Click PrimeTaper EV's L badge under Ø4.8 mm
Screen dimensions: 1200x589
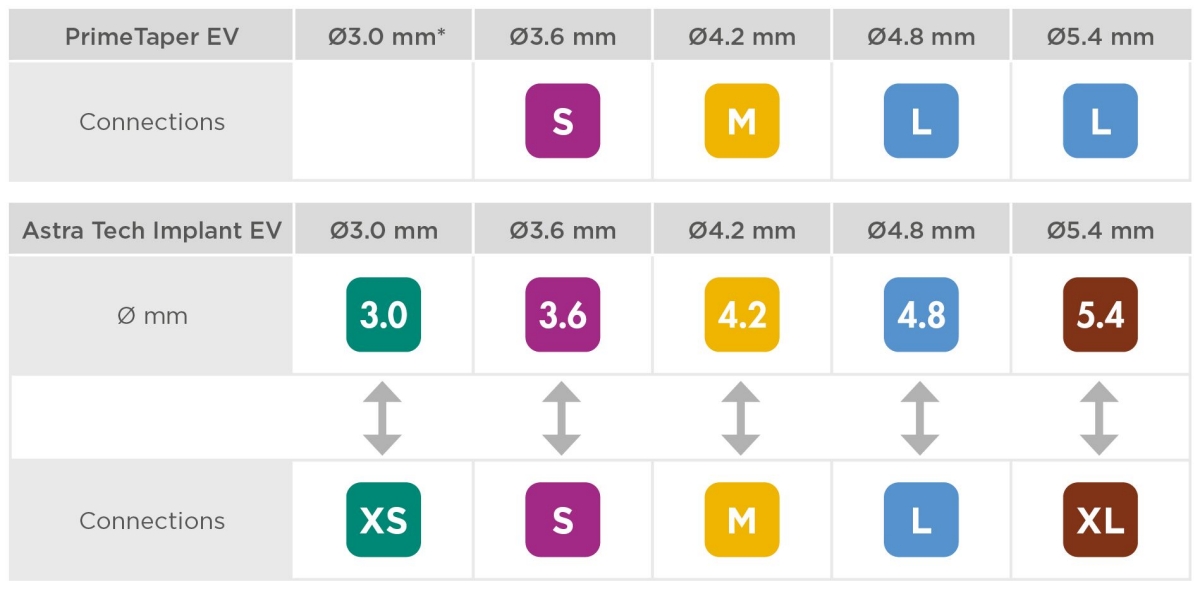pyautogui.click(x=920, y=121)
